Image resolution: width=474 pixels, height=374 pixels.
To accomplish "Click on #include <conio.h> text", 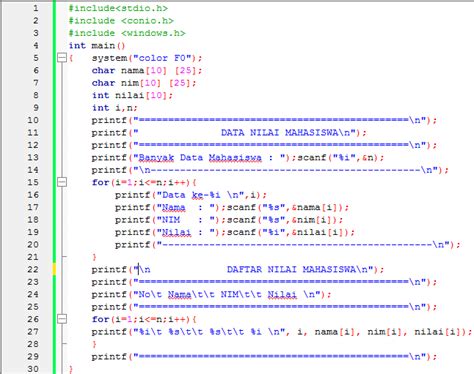I will point(121,21).
